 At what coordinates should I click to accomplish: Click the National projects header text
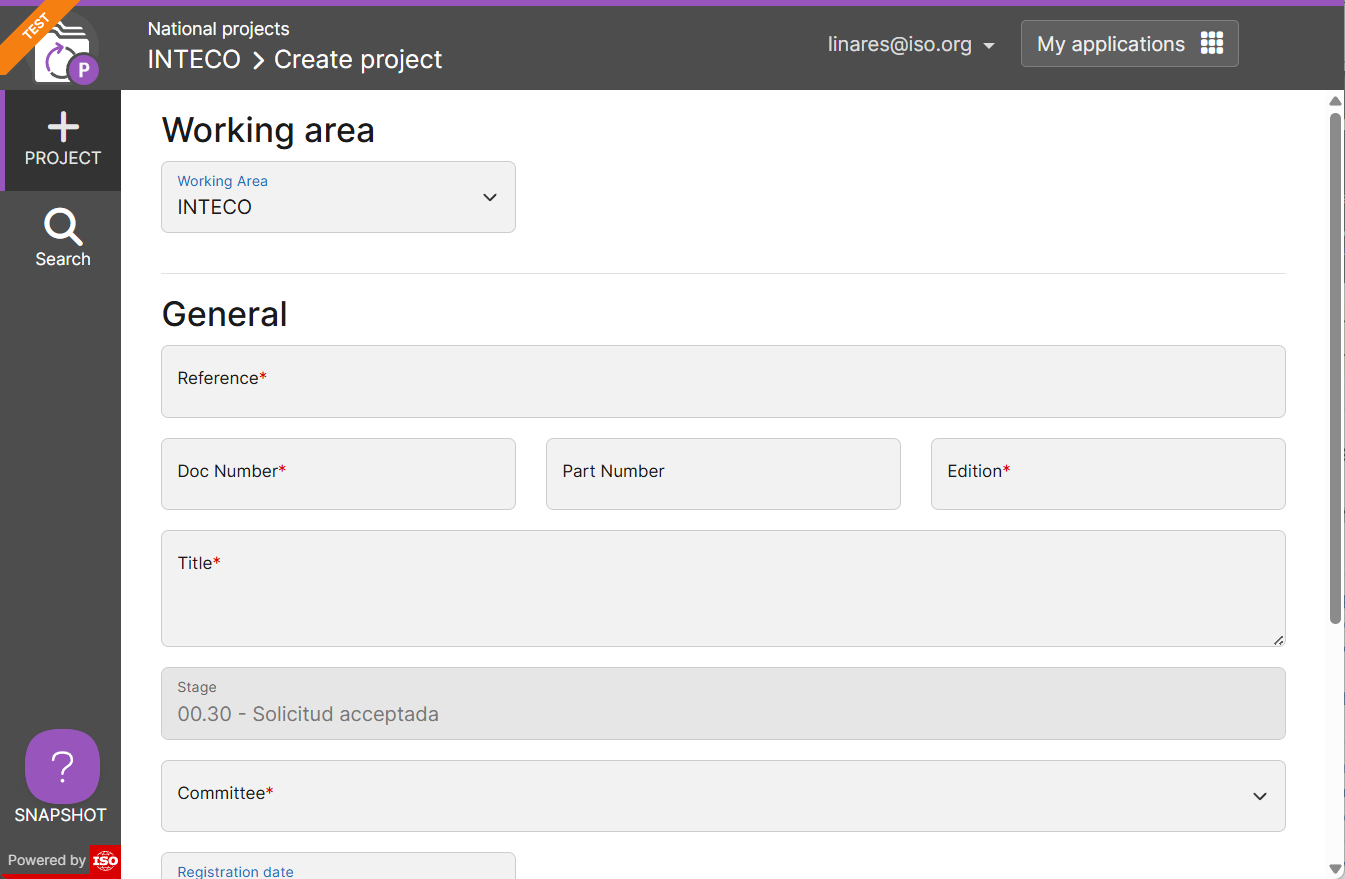219,29
